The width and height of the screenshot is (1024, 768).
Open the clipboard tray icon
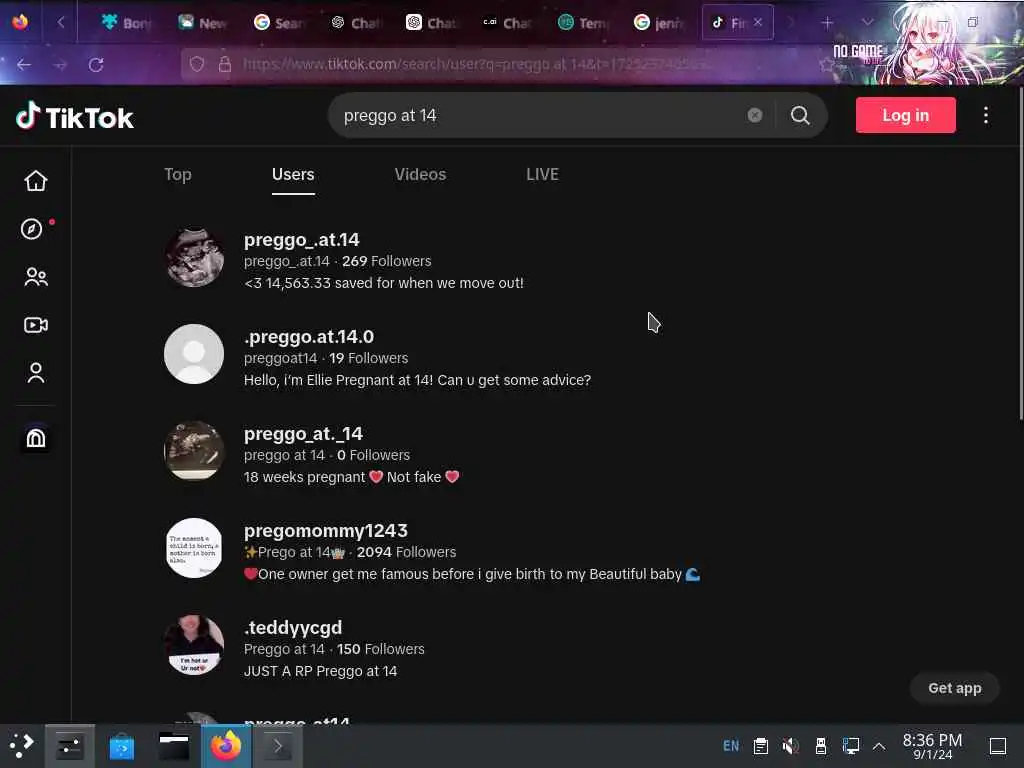[761, 746]
